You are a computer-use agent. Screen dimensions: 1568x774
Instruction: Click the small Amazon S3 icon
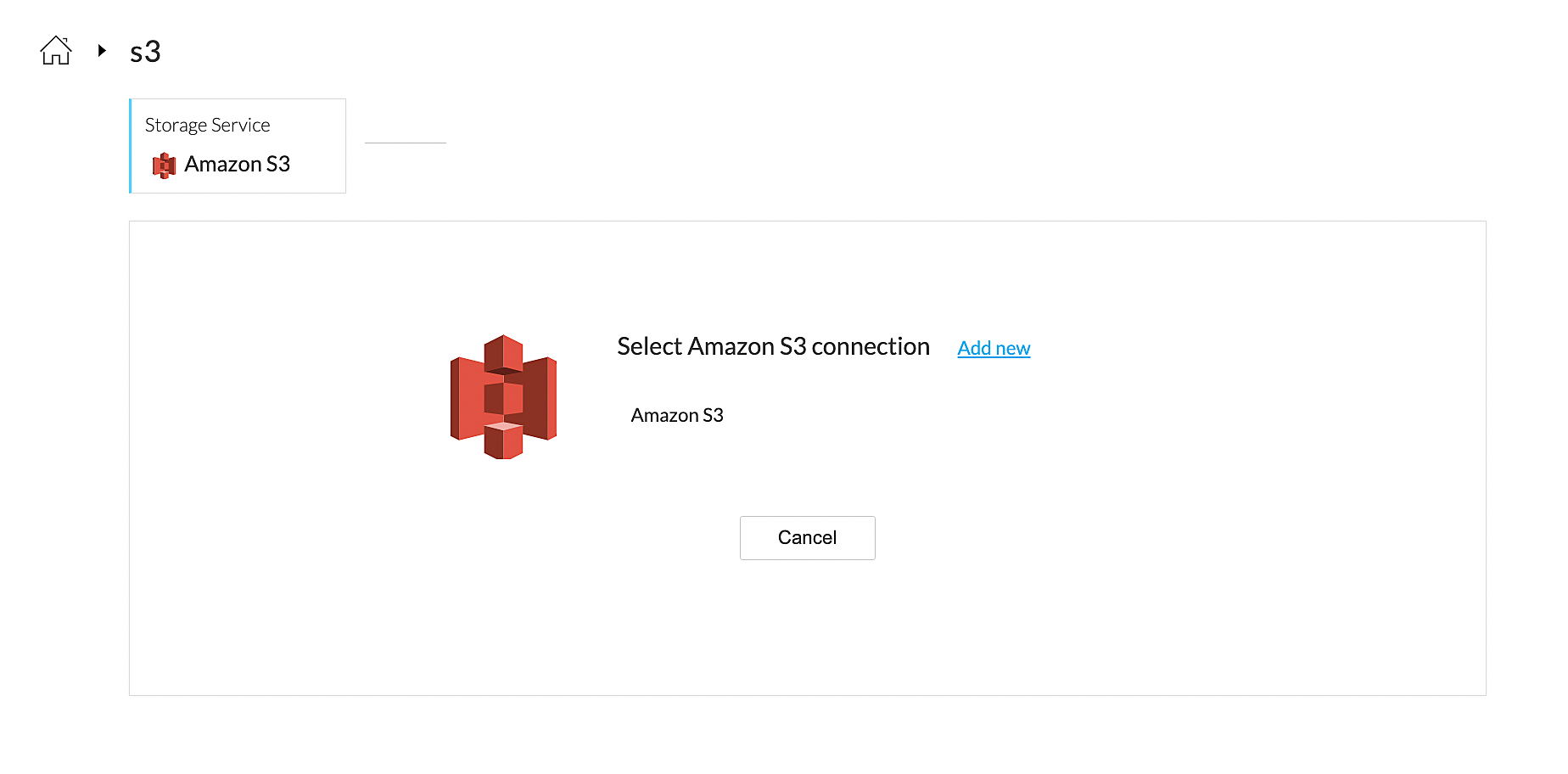(x=164, y=165)
